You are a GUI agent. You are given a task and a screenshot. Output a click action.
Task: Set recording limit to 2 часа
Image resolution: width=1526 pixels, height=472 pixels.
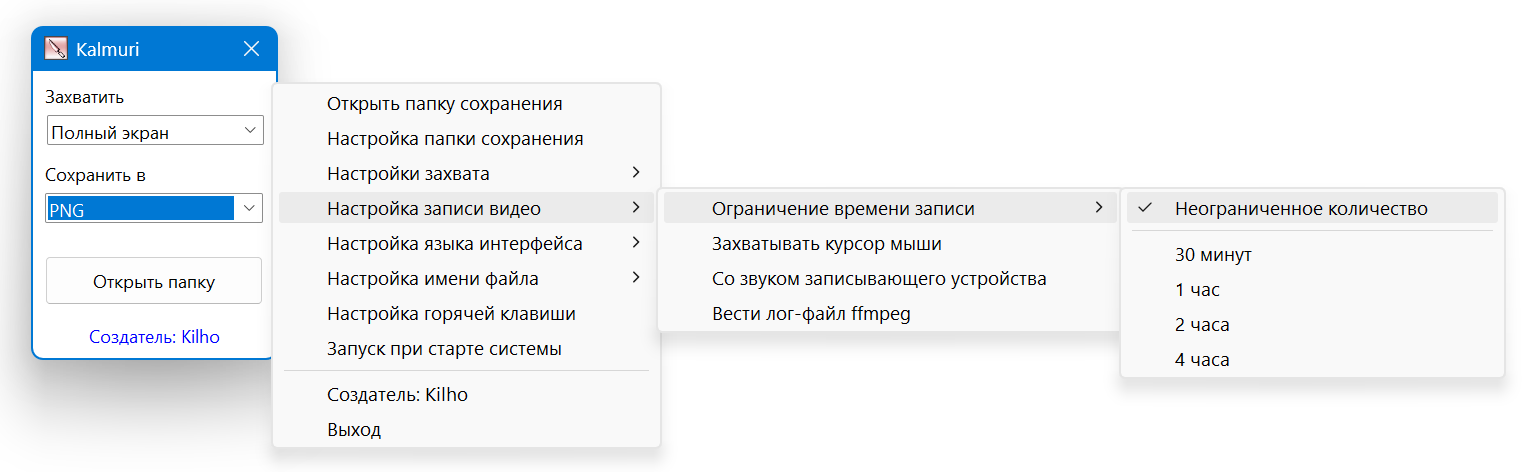coord(1202,325)
